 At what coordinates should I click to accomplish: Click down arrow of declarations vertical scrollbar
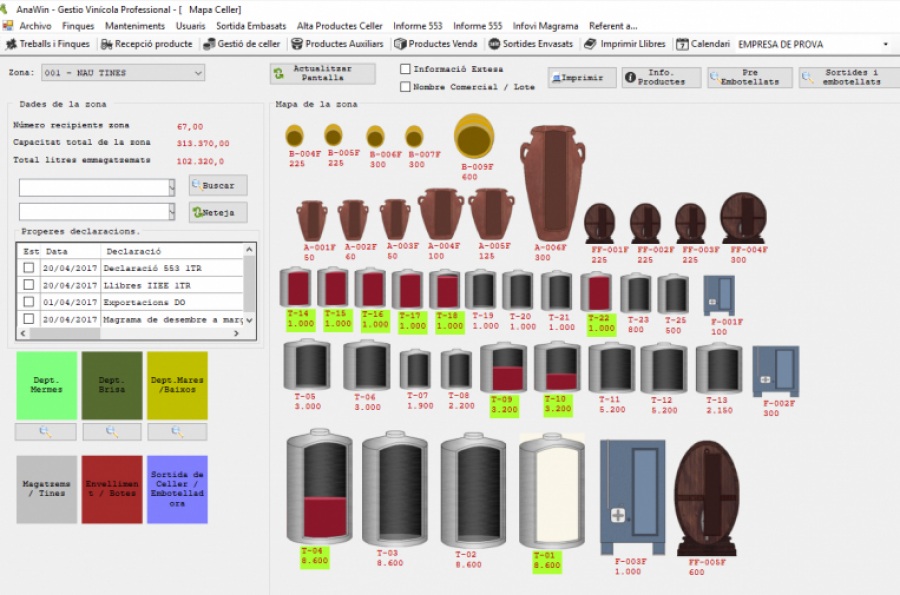(x=249, y=320)
